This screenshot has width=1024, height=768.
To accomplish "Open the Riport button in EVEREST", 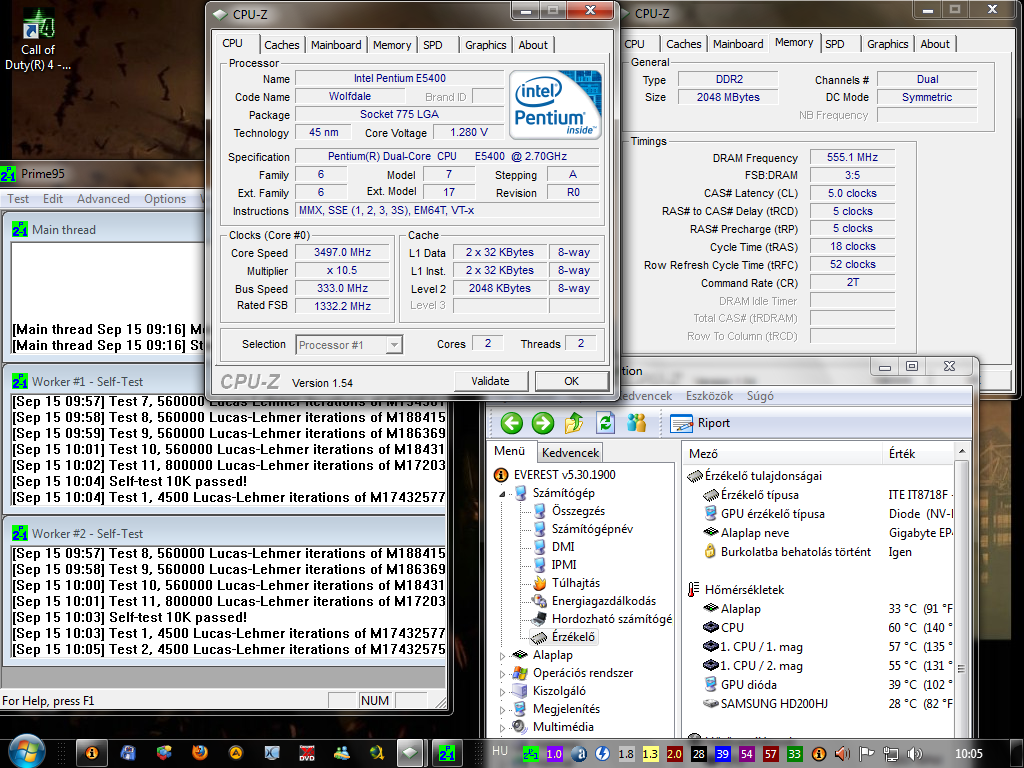I will point(700,423).
